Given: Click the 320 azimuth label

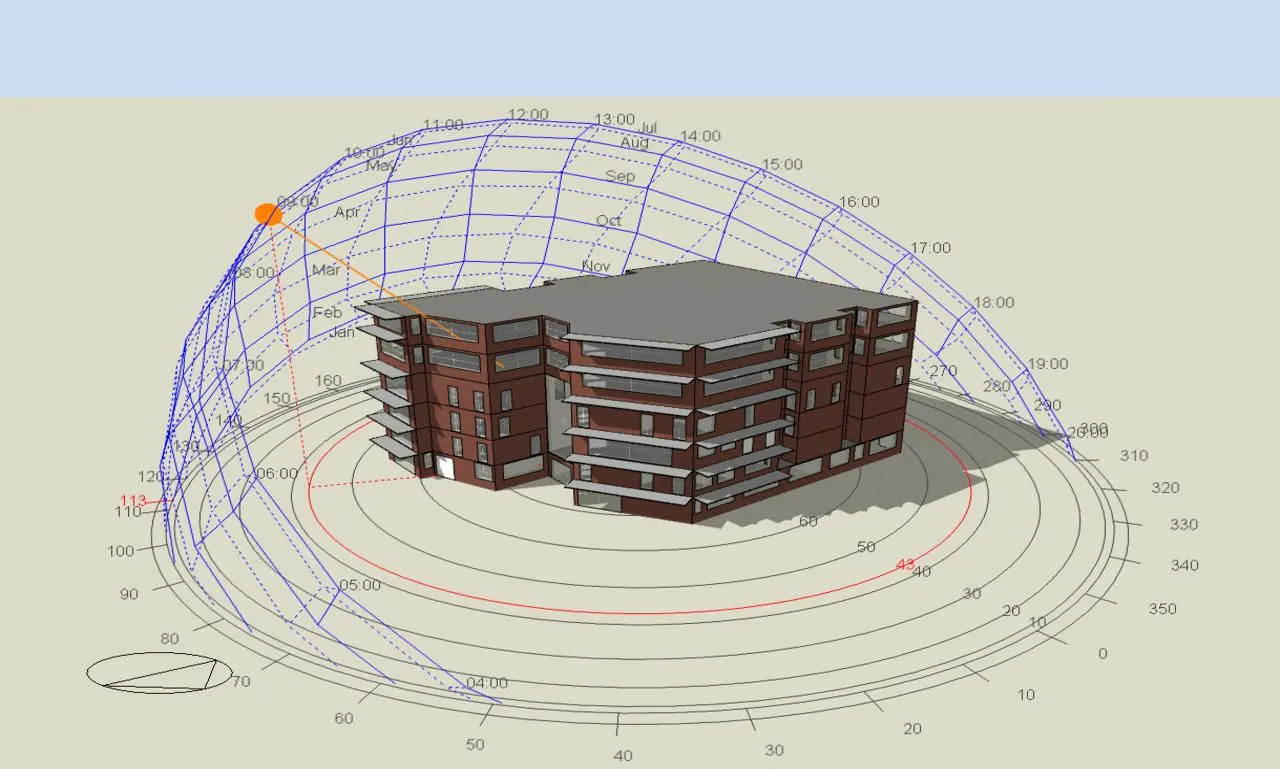Looking at the screenshot, I should point(1166,488).
